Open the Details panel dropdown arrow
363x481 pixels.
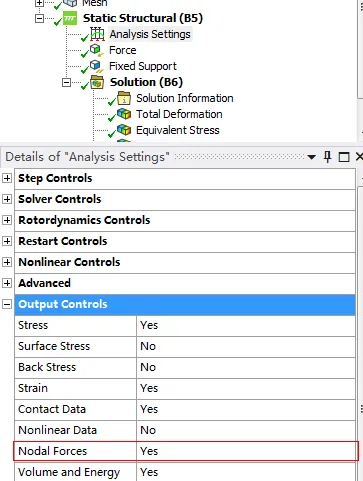(311, 157)
